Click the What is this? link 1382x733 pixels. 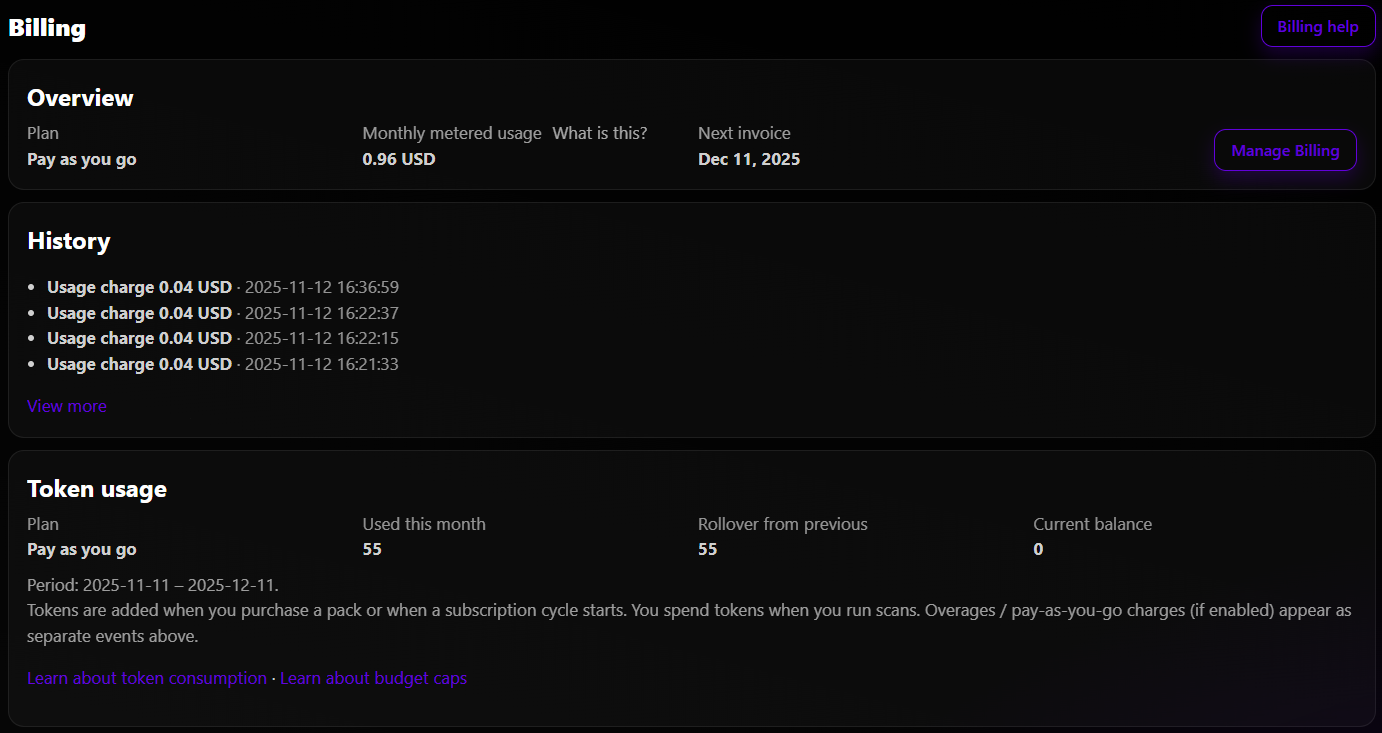pyautogui.click(x=599, y=132)
